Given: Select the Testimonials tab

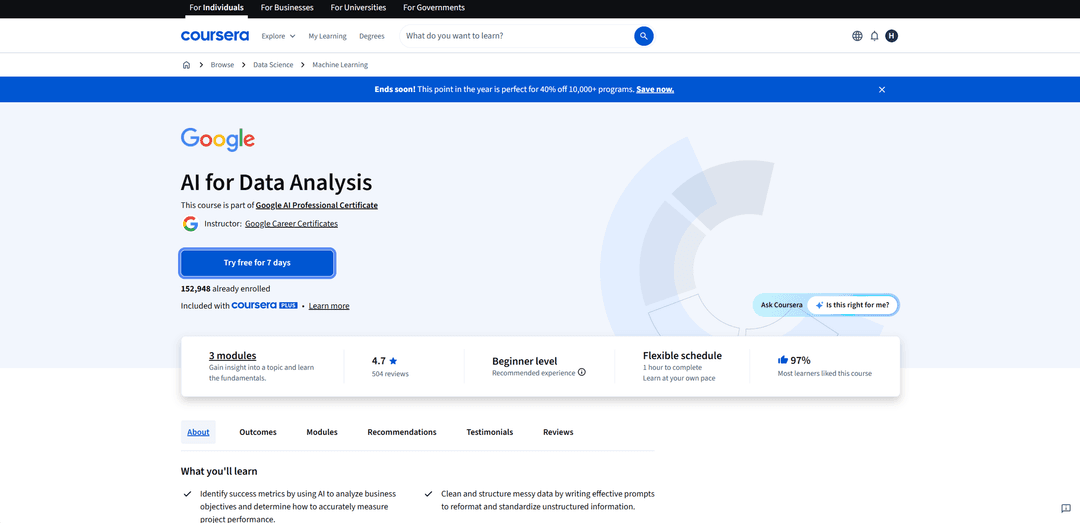Looking at the screenshot, I should [490, 432].
